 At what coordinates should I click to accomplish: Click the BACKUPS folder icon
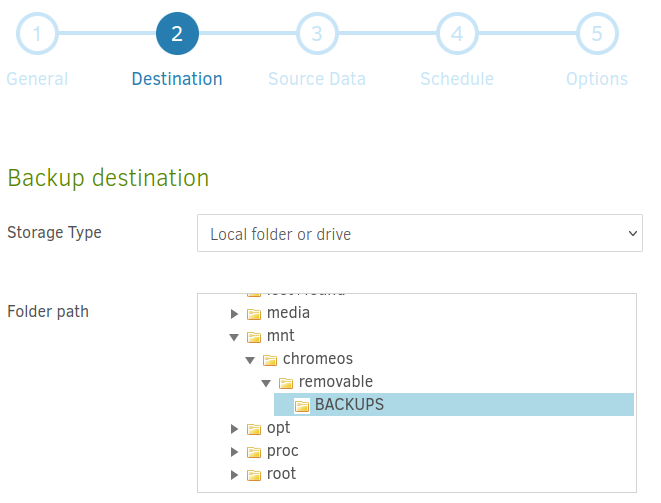(x=302, y=406)
